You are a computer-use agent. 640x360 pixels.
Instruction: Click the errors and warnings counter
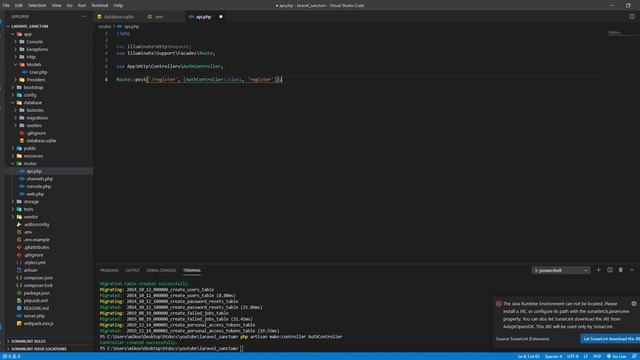(x=11, y=356)
